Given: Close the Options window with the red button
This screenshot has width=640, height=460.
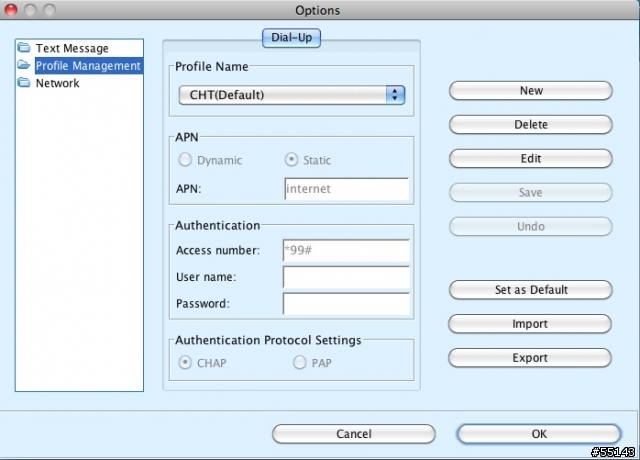Looking at the screenshot, I should coord(11,9).
